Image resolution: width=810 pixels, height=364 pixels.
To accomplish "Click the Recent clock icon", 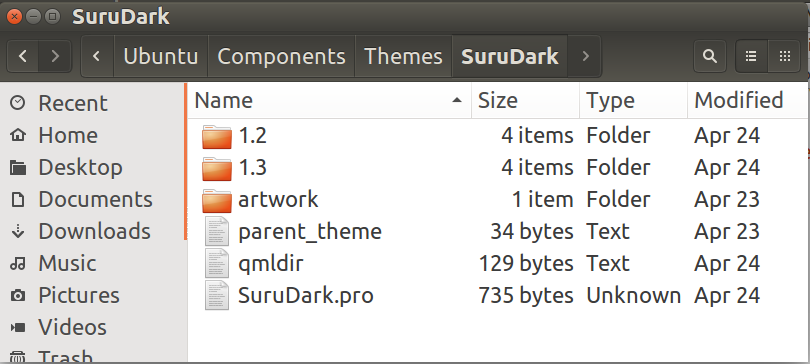I will click(x=18, y=103).
